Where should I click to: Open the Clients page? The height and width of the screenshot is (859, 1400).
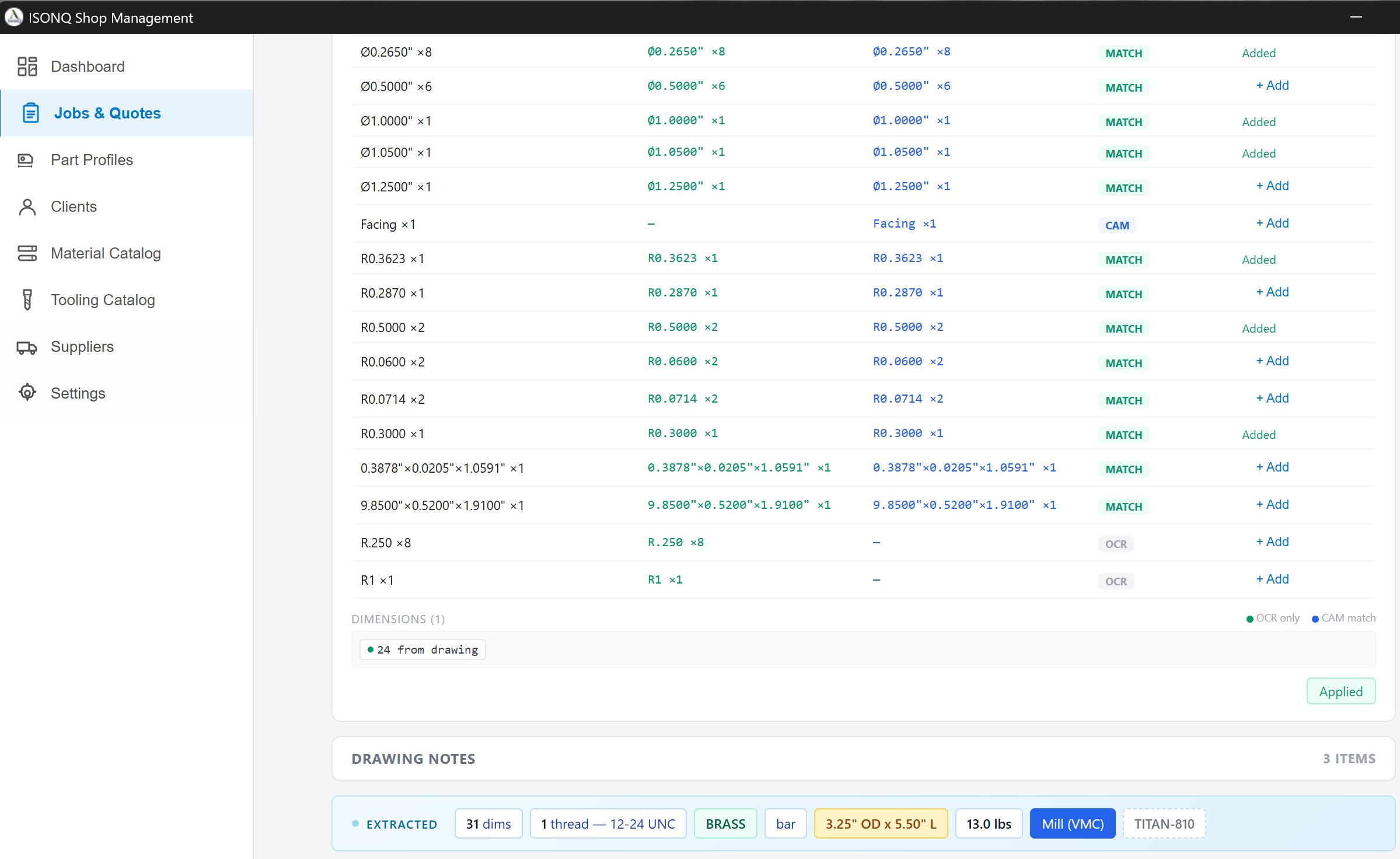click(x=127, y=207)
